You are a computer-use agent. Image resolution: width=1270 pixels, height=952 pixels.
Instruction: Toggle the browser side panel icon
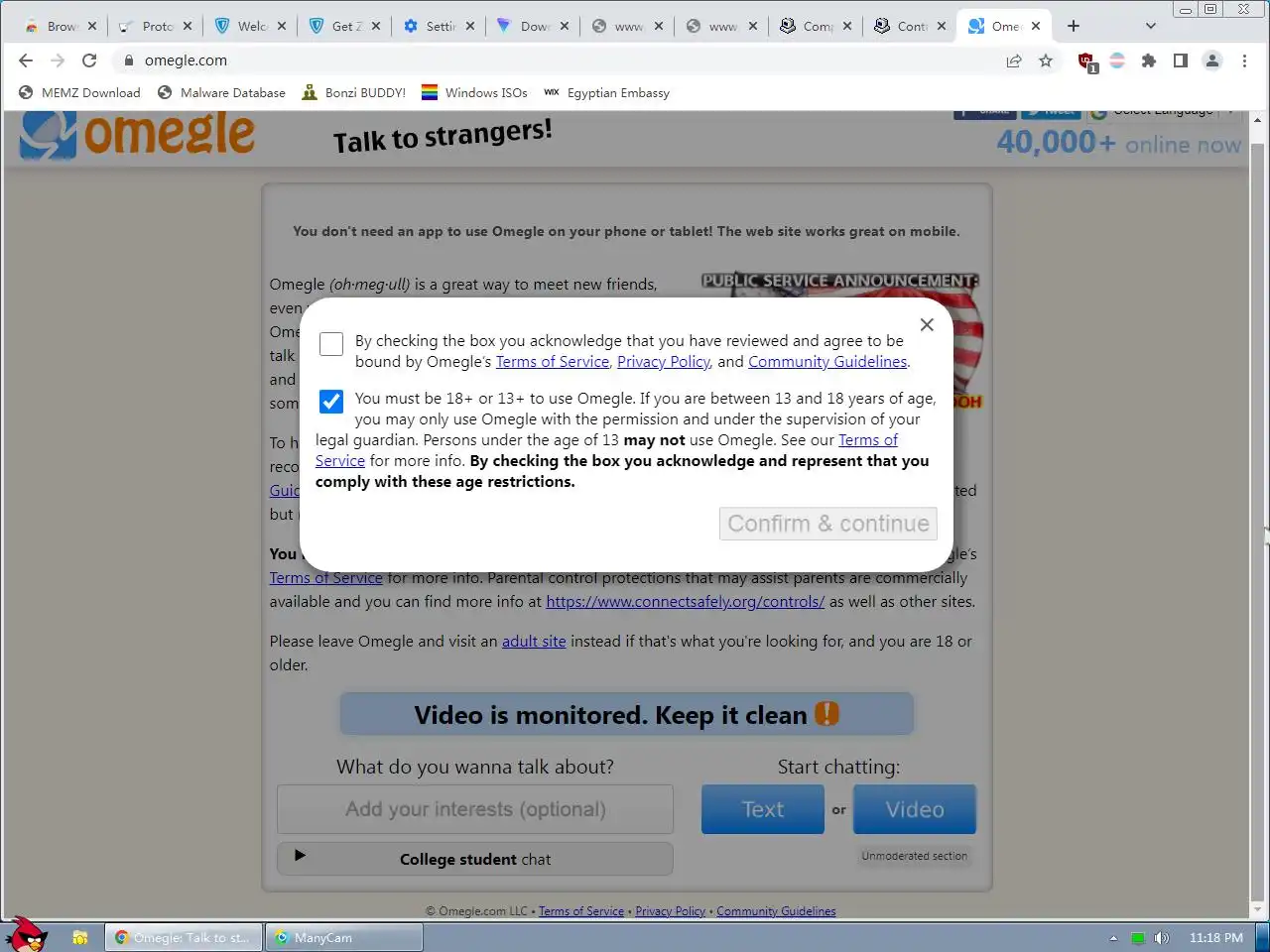pos(1181,60)
